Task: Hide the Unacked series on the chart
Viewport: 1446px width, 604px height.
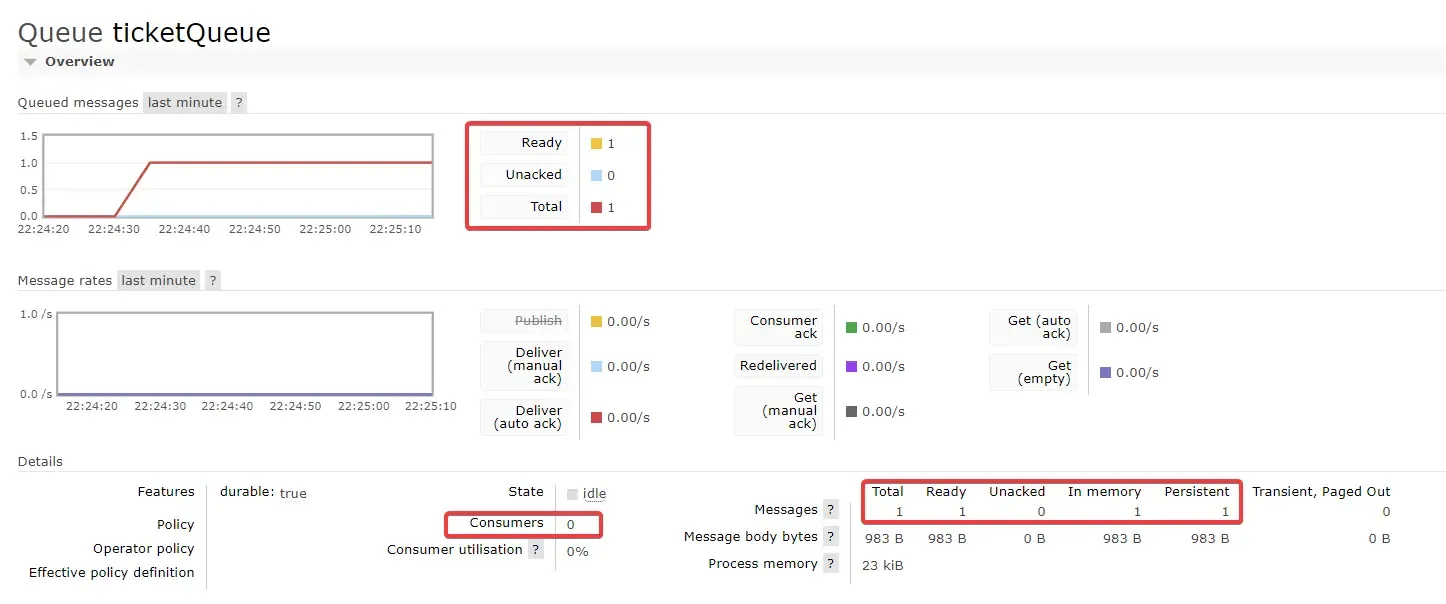Action: (522, 174)
